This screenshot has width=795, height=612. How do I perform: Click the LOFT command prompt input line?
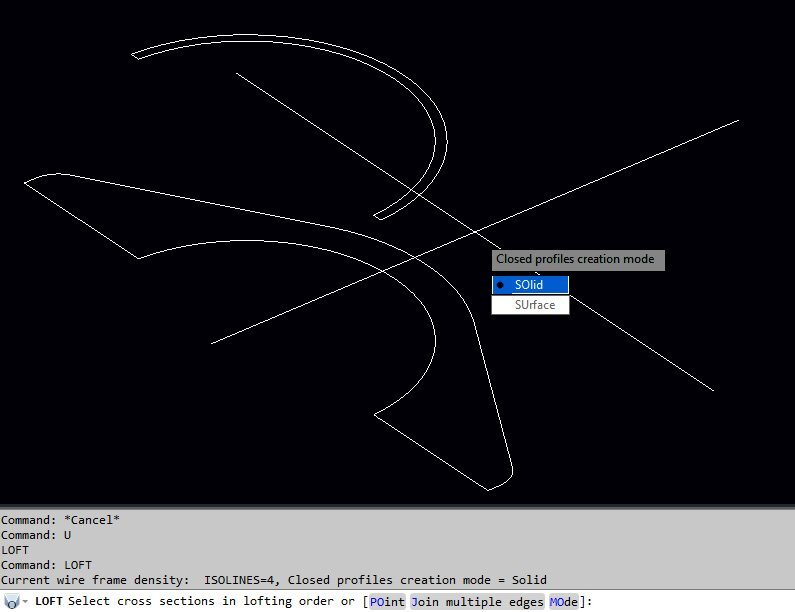tap(398, 602)
